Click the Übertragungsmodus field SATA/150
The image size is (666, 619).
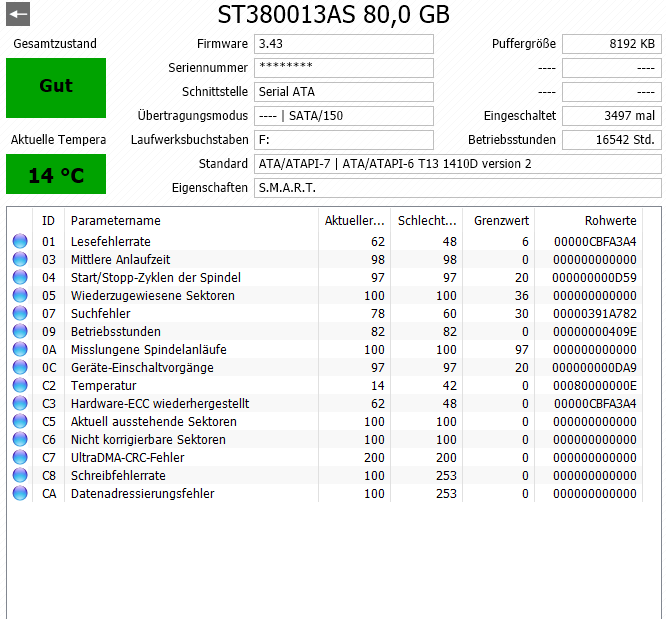pos(344,116)
